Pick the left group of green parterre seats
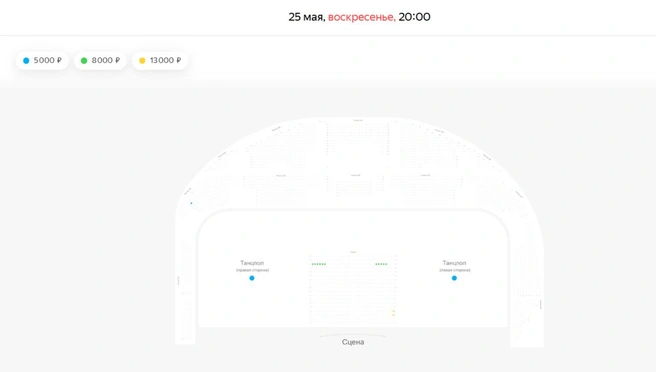Viewport: 656px width, 372px height. click(319, 264)
